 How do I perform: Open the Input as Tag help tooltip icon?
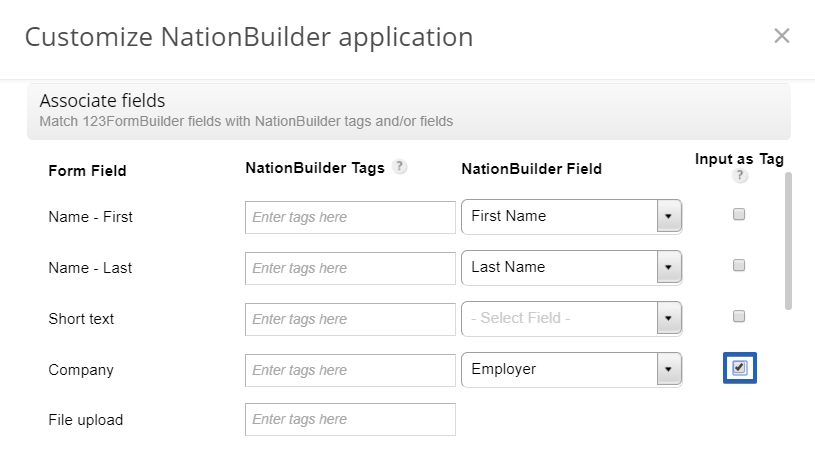[740, 177]
